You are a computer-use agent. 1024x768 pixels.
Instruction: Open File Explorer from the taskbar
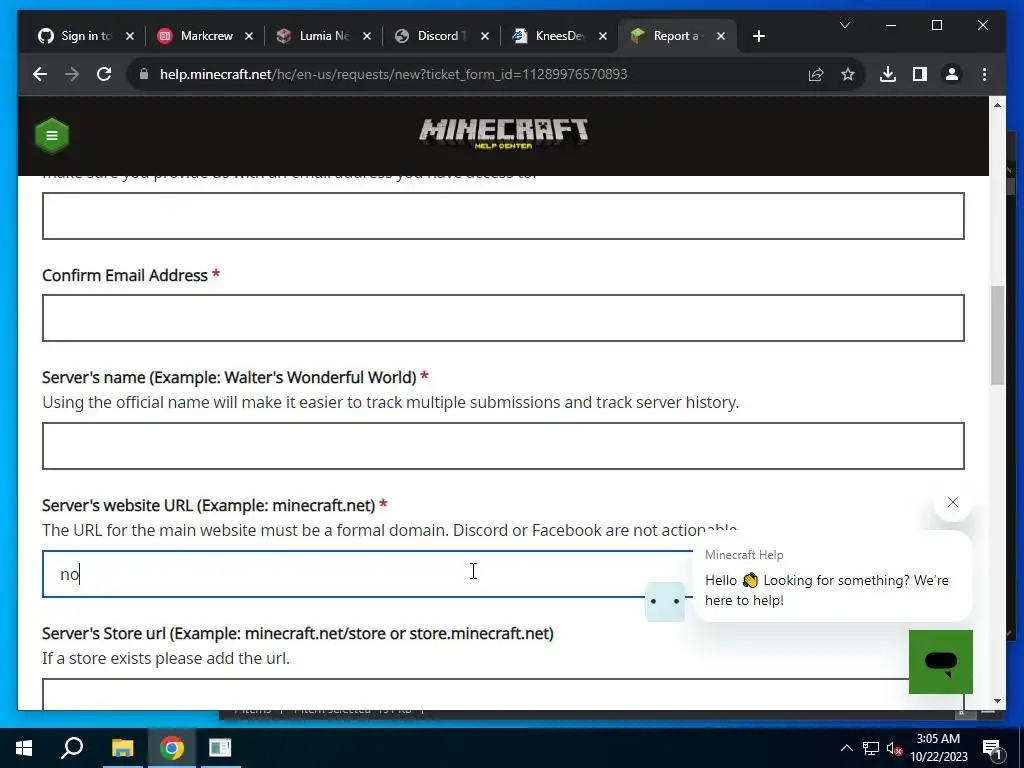pos(122,748)
